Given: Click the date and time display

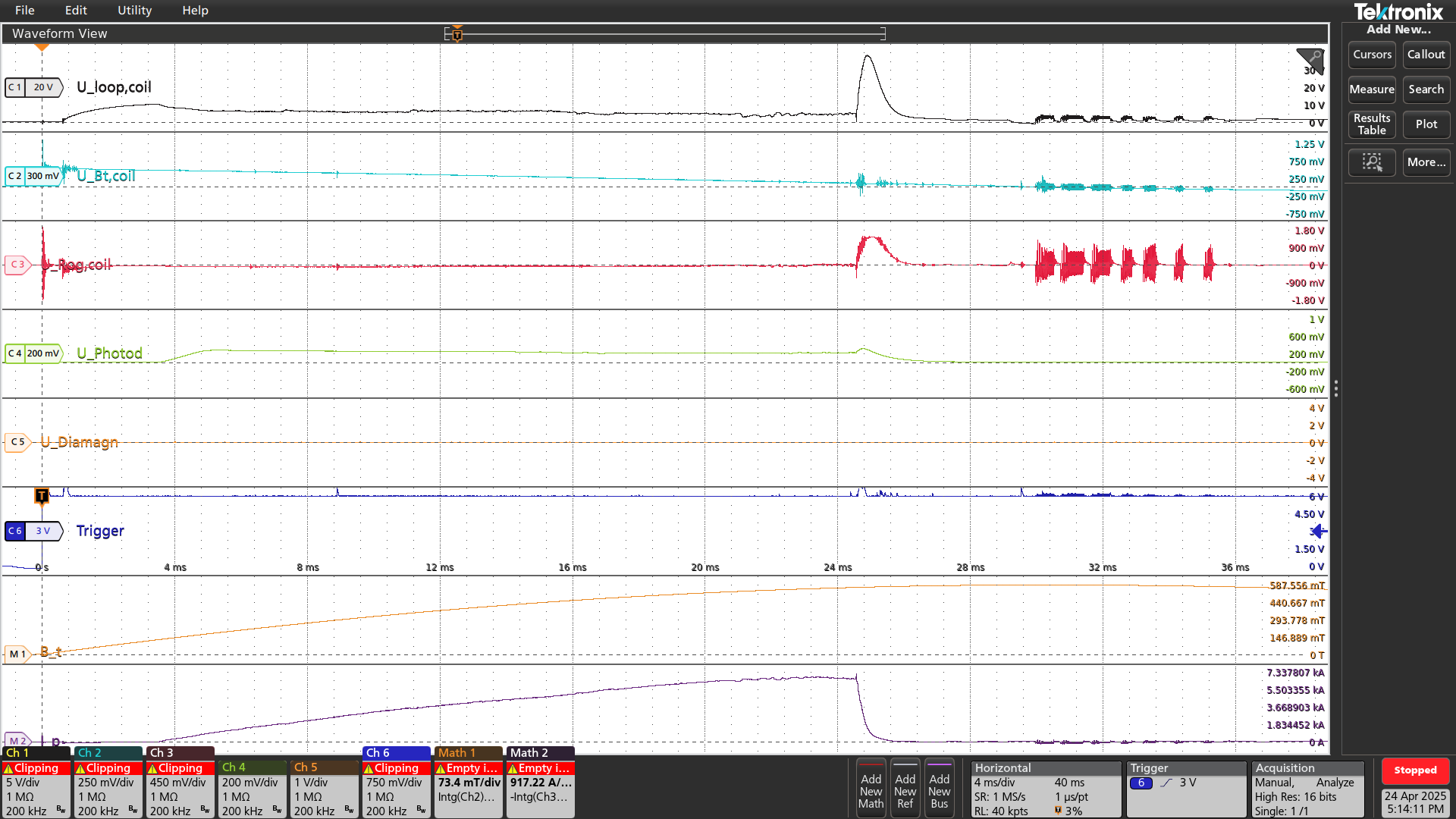Looking at the screenshot, I should (x=1415, y=802).
